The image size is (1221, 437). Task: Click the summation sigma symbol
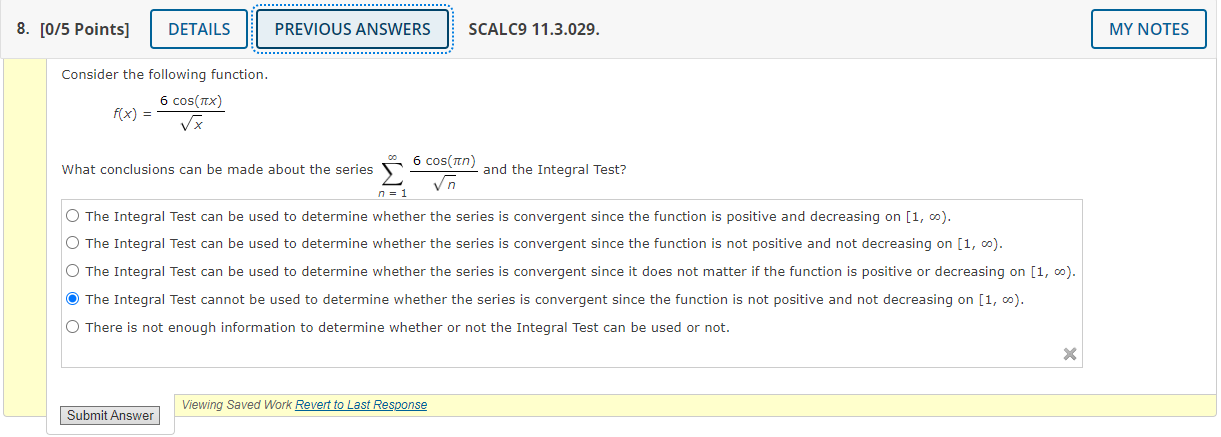pos(393,171)
